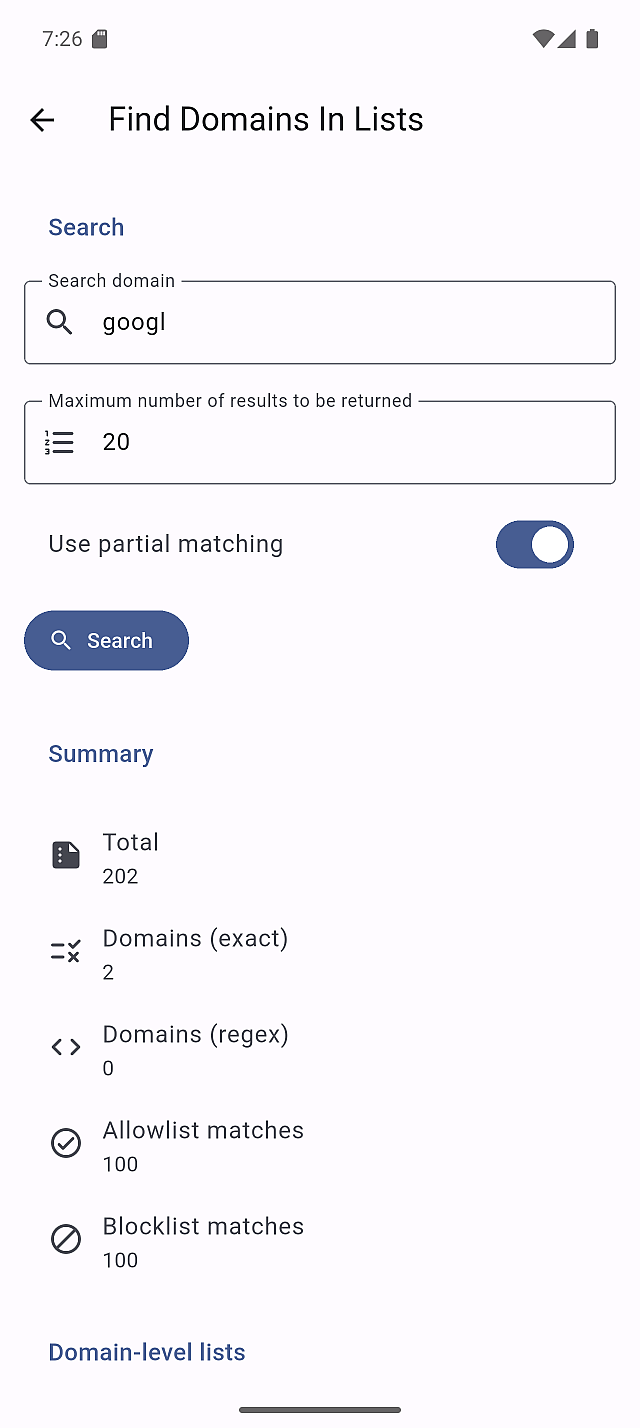Select the Total 202 summary row
640x1428 pixels.
point(320,858)
